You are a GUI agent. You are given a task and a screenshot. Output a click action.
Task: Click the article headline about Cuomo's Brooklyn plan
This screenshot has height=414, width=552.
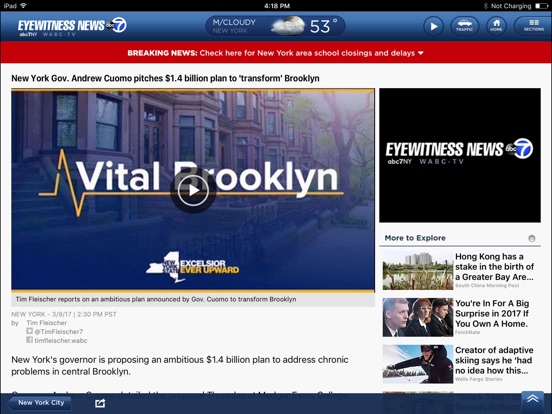click(165, 78)
